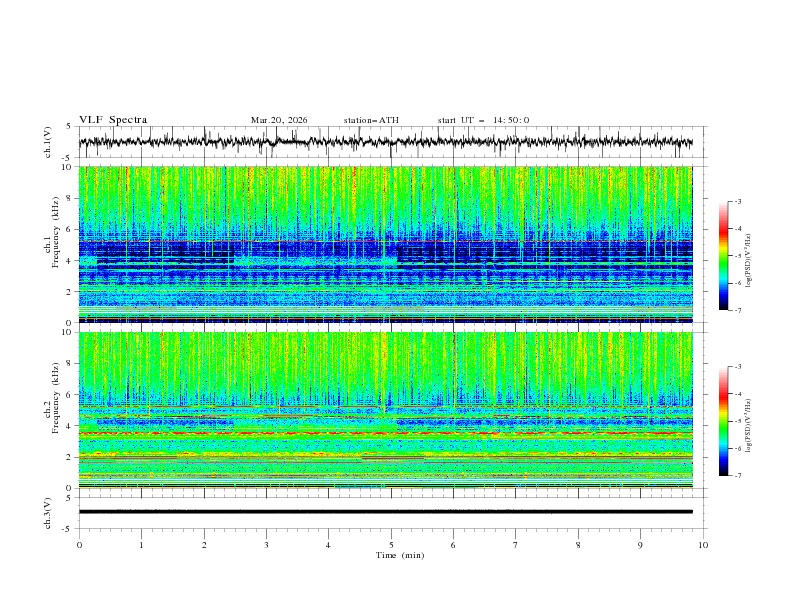Screen dimensions: 792x612
Task: Click the "-7" tick of the lower color bar
Action: (x=737, y=476)
